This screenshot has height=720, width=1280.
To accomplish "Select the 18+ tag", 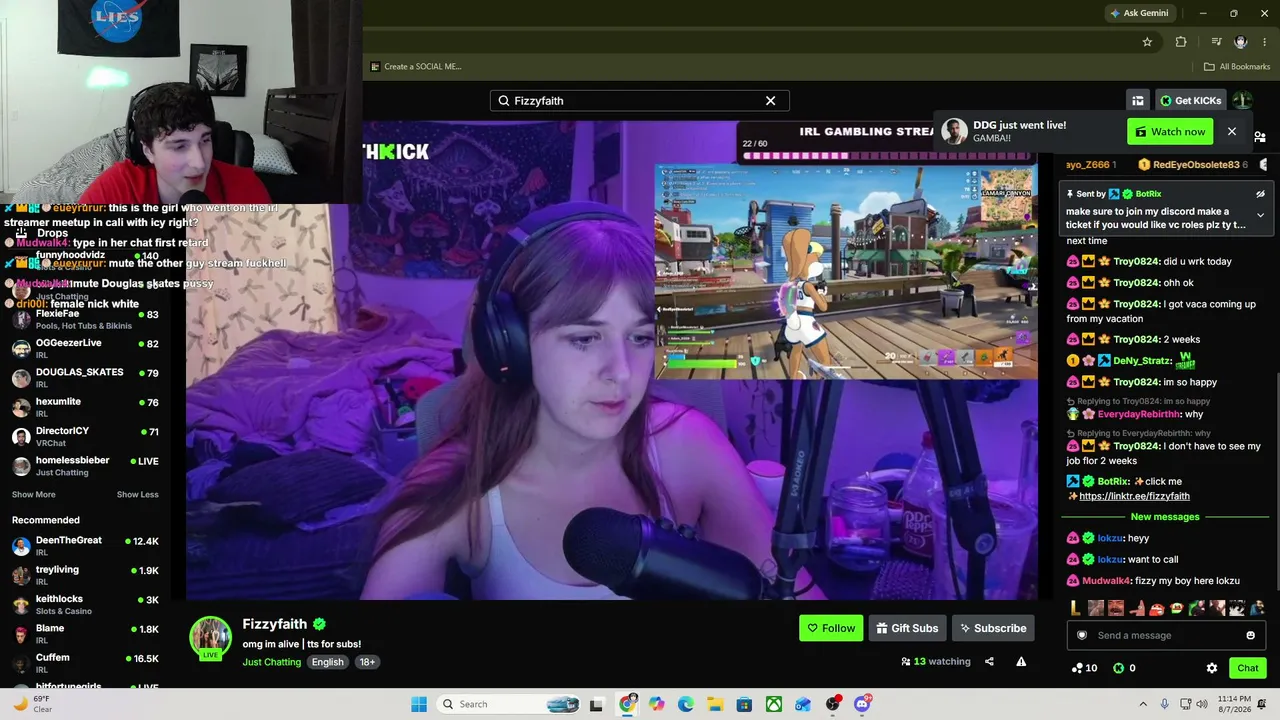I will [367, 662].
